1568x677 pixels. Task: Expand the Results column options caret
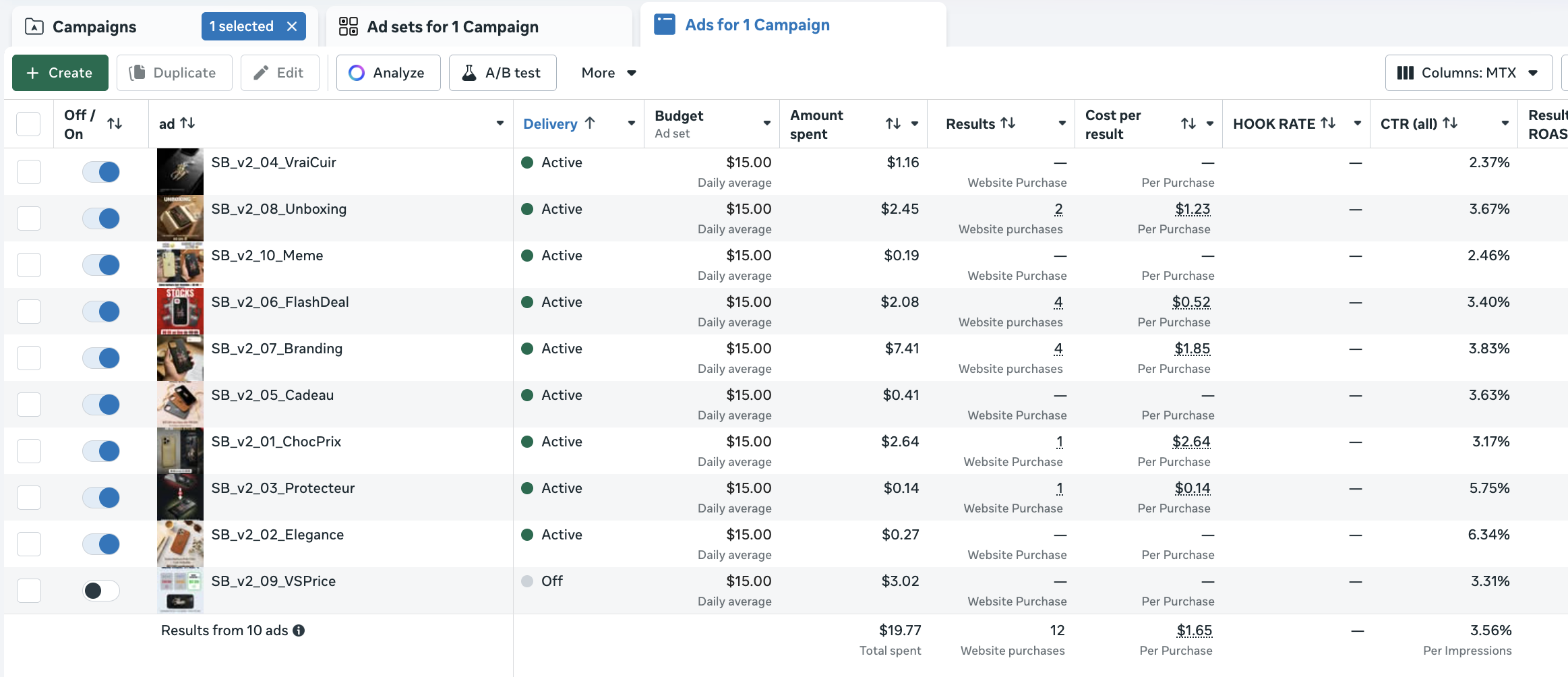click(1062, 123)
